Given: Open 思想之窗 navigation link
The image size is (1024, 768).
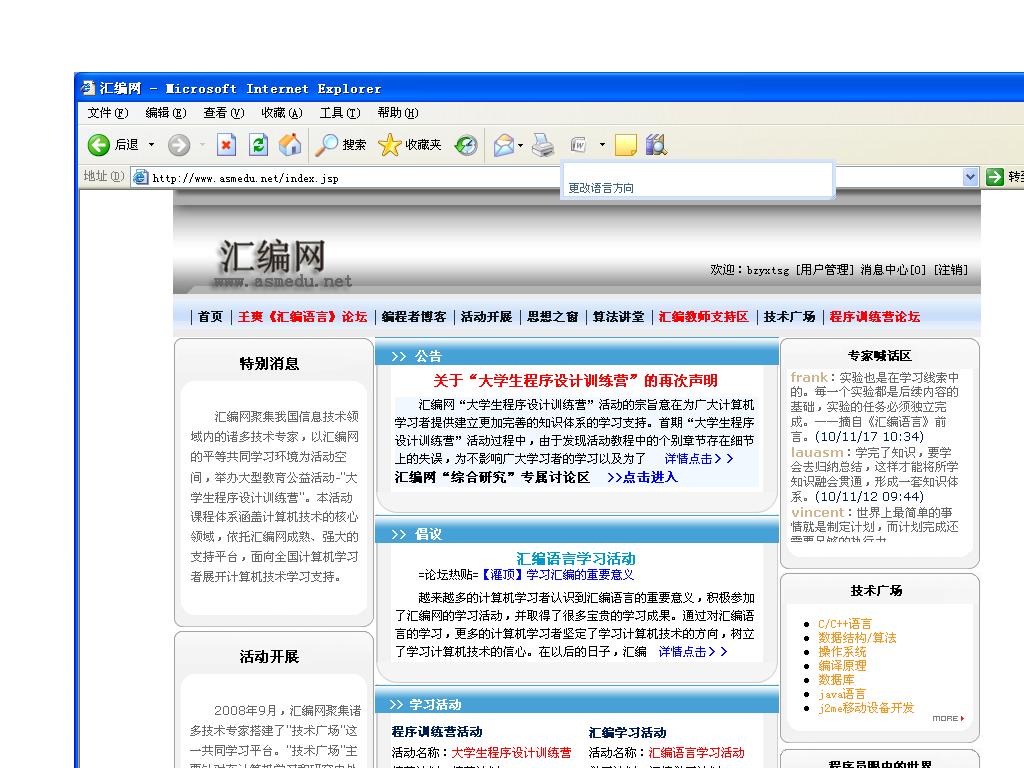Looking at the screenshot, I should click(x=552, y=317).
